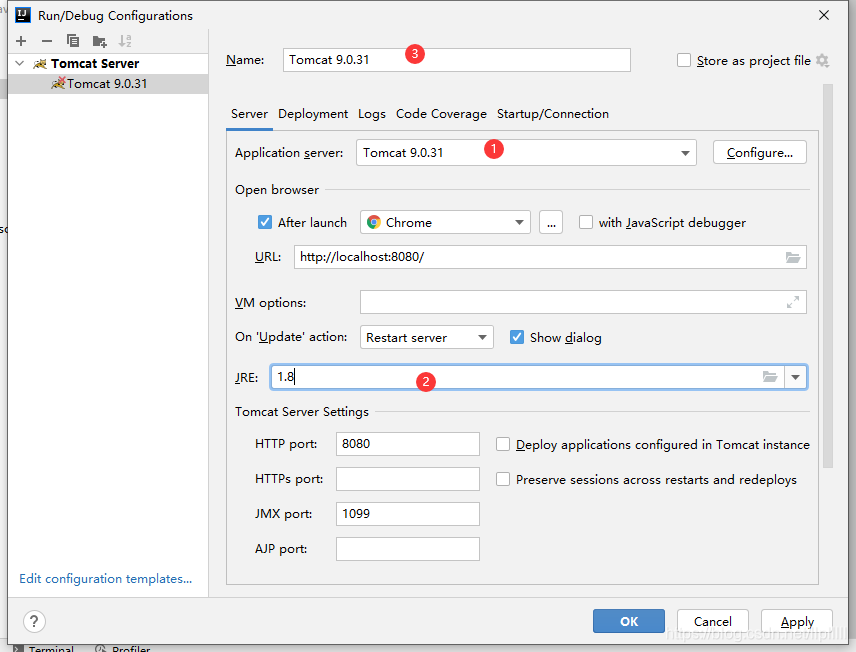Open the Chrome browser selection dropdown
856x652 pixels.
445,222
